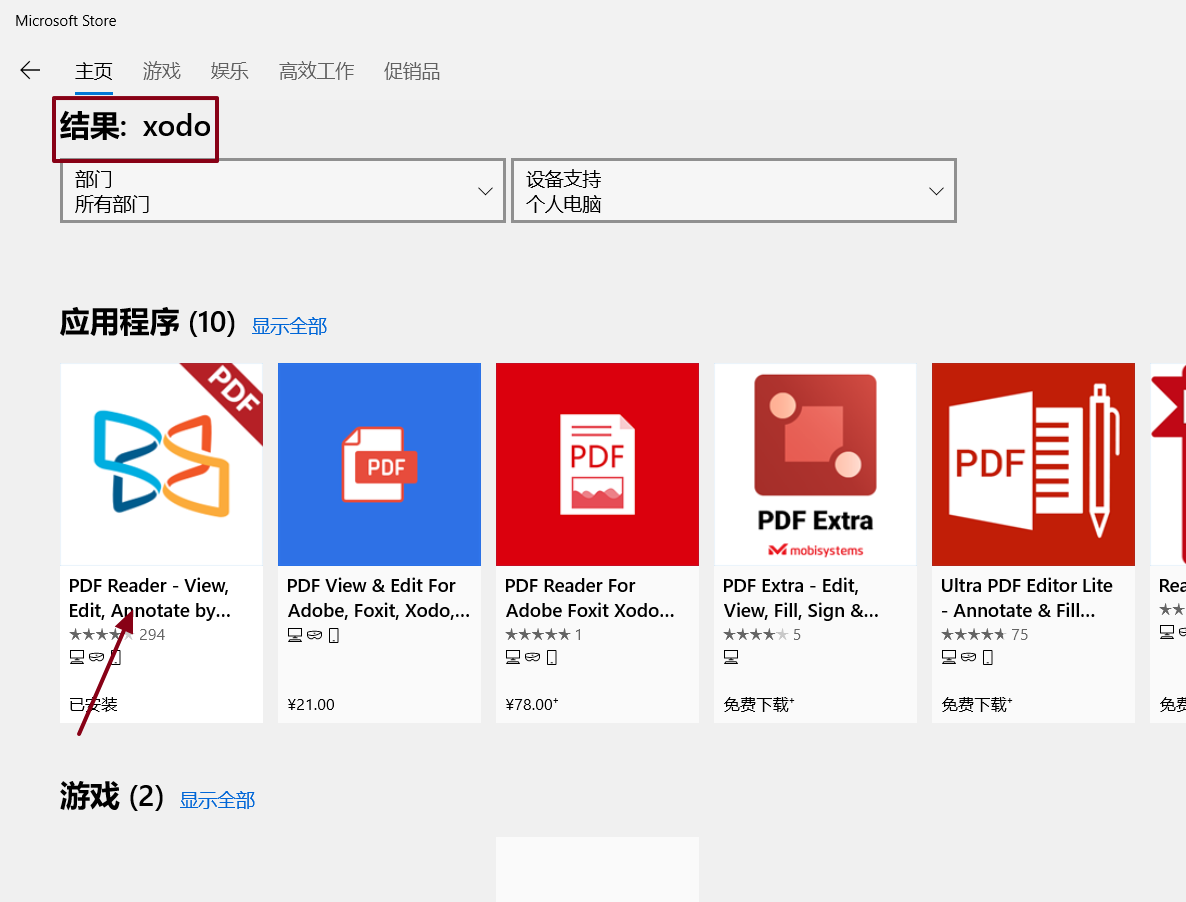Click 显示全部 next to 游戏
The width and height of the screenshot is (1186, 902).
point(217,800)
